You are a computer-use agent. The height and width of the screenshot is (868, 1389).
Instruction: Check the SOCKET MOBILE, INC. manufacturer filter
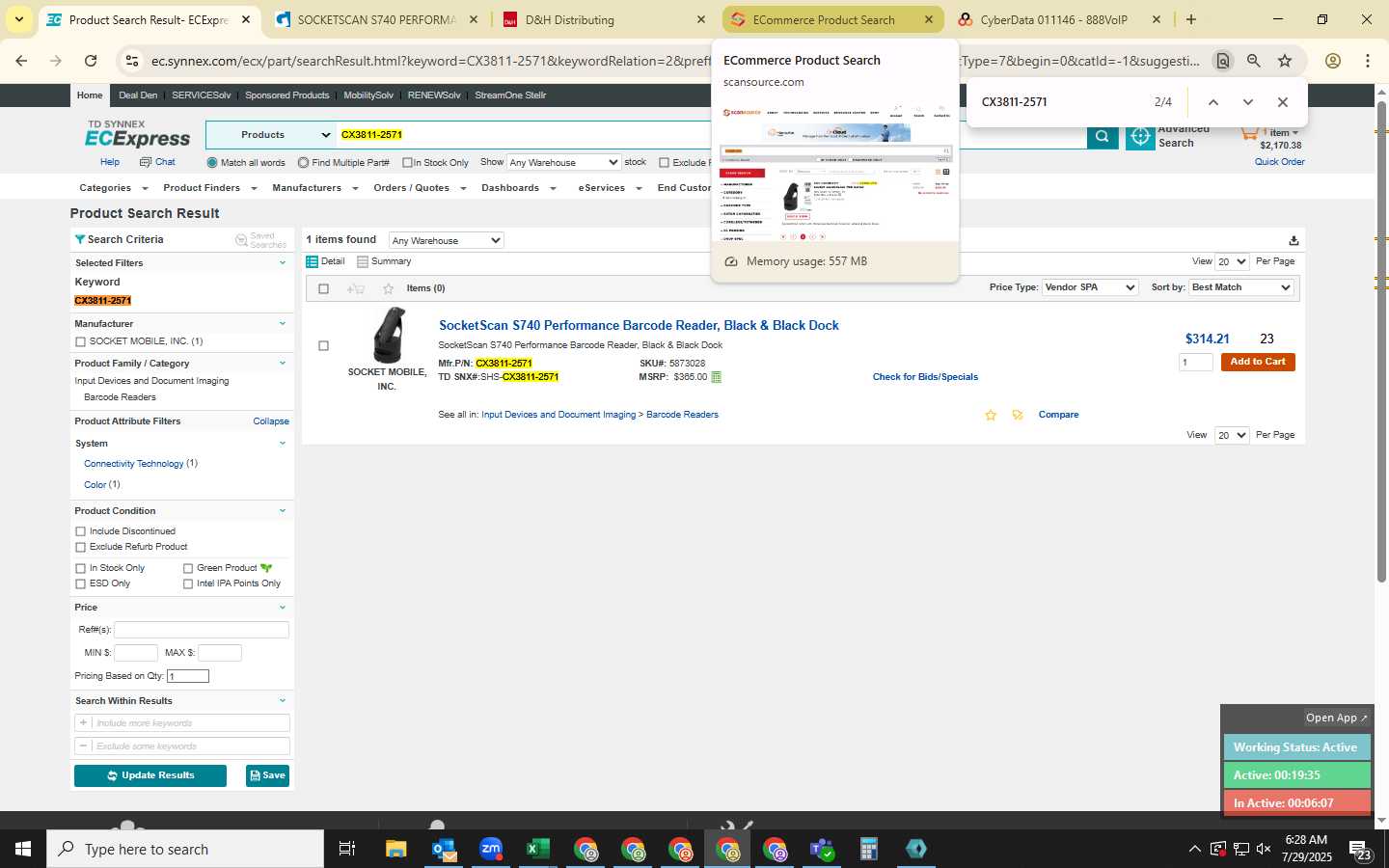click(80, 341)
